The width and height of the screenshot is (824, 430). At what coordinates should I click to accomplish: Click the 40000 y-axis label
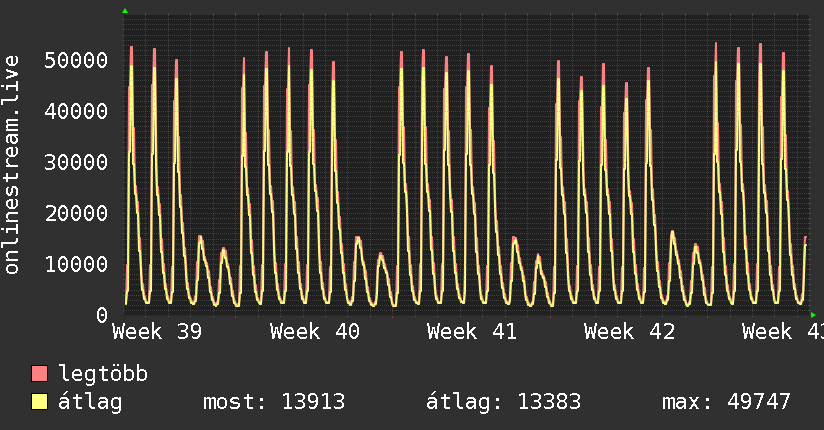(x=76, y=111)
